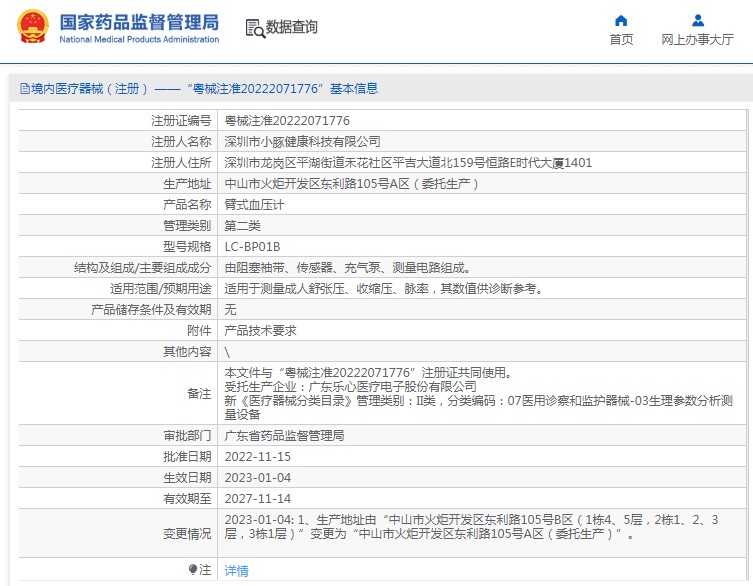
Task: Open the 数据查询 search icon
Action: (x=255, y=28)
